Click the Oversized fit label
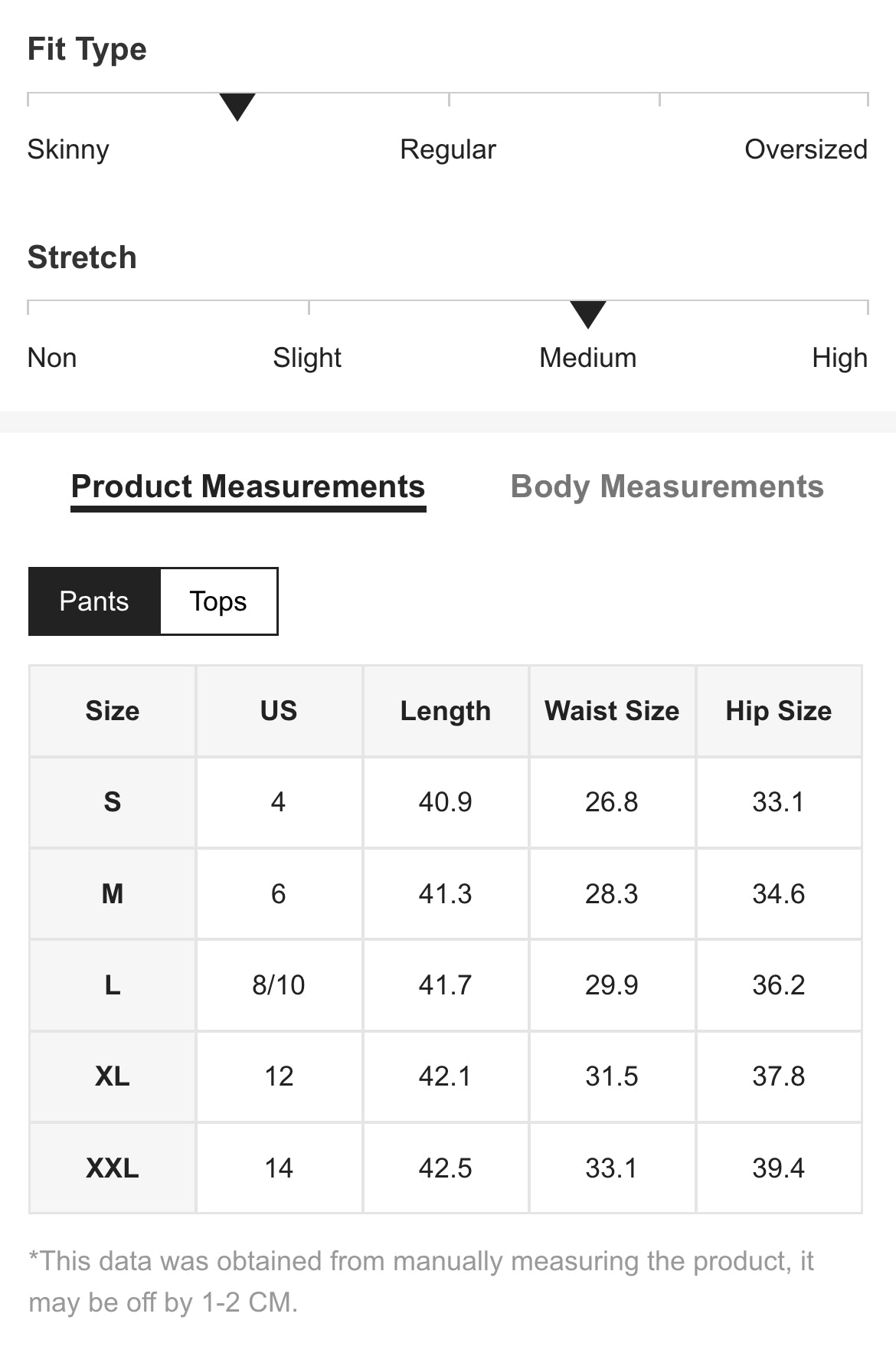Image resolution: width=896 pixels, height=1366 pixels. (x=806, y=149)
